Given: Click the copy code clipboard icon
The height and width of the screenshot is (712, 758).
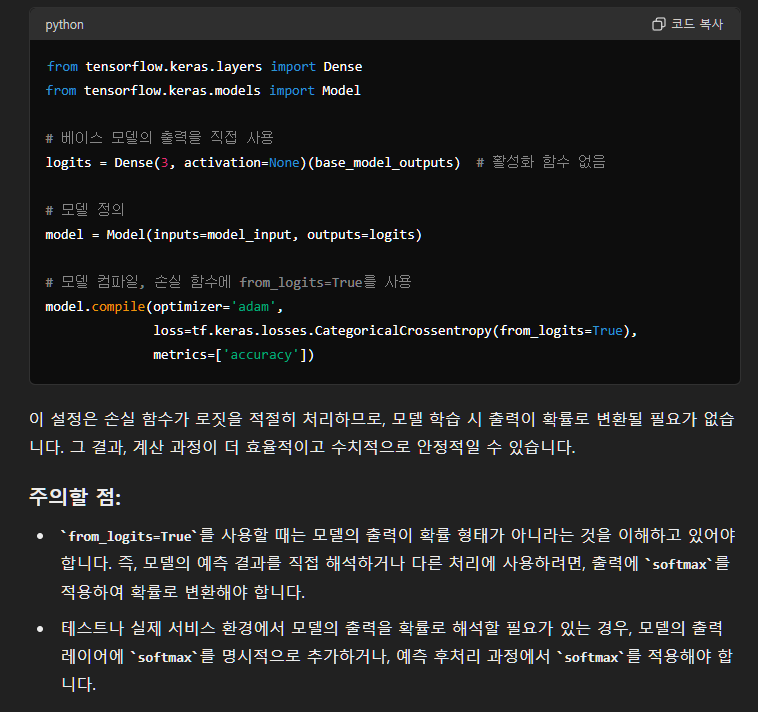Looking at the screenshot, I should [658, 24].
